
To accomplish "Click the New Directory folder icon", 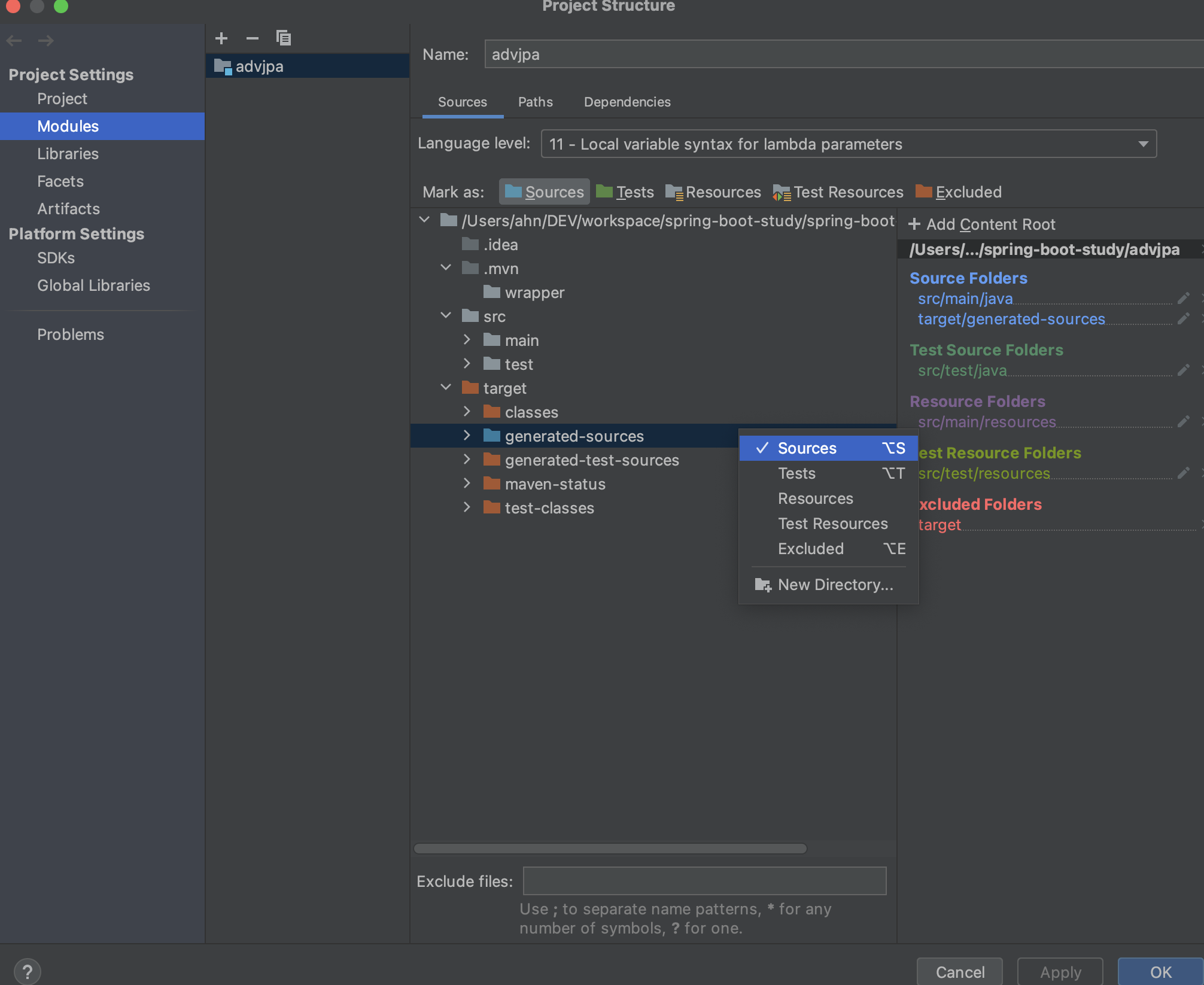I will (x=762, y=585).
